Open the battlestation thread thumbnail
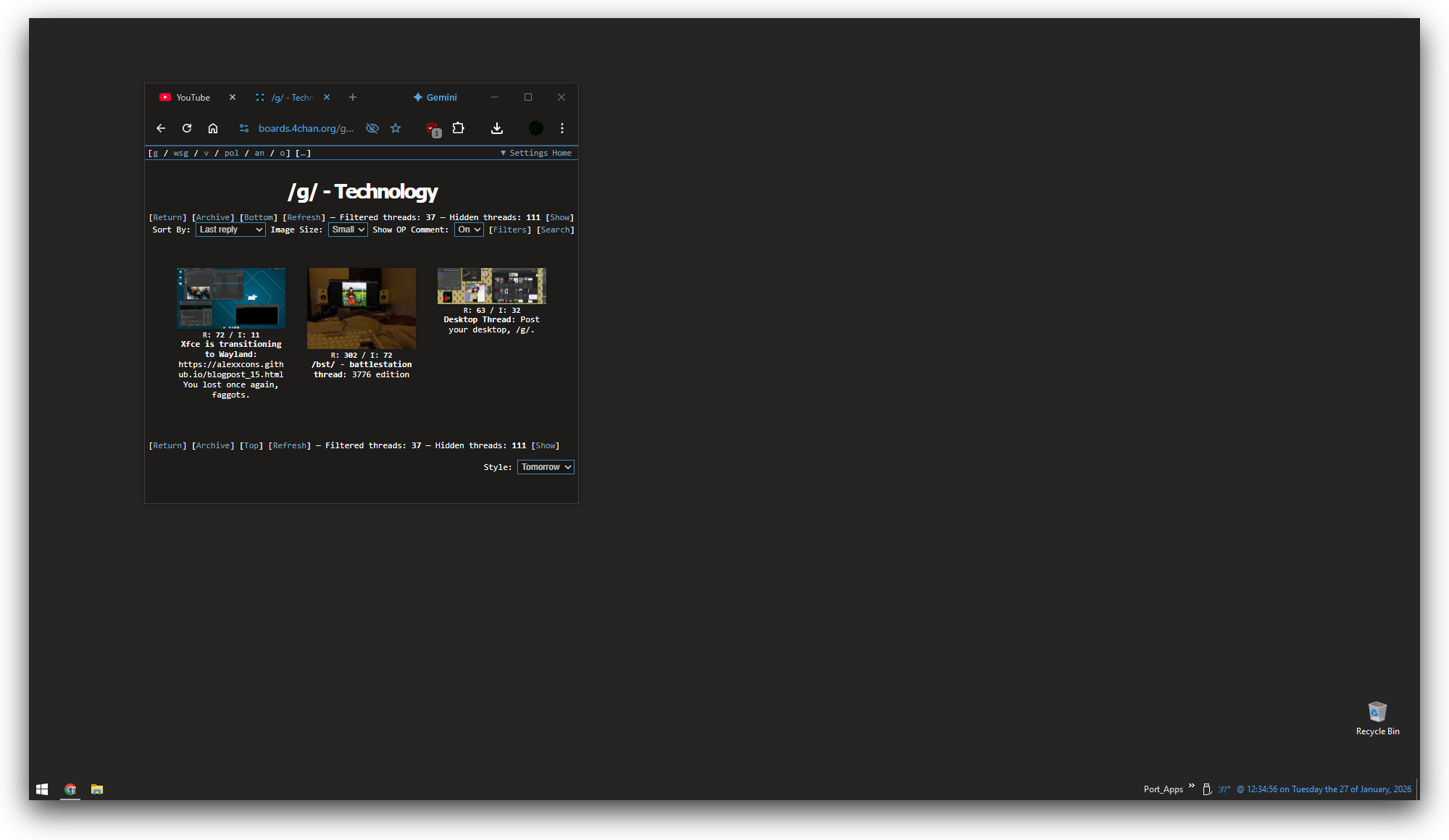Viewport: 1449px width, 840px height. pyautogui.click(x=362, y=308)
